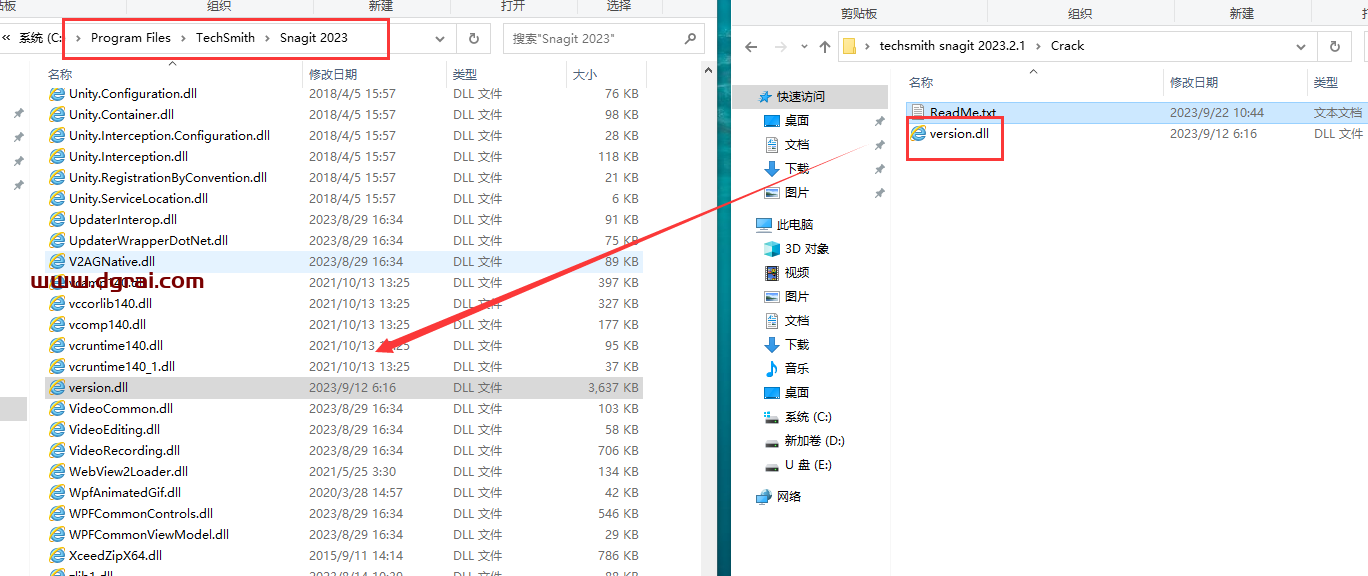1368x576 pixels.
Task: Refresh the Crack folder window
Action: tap(1334, 46)
